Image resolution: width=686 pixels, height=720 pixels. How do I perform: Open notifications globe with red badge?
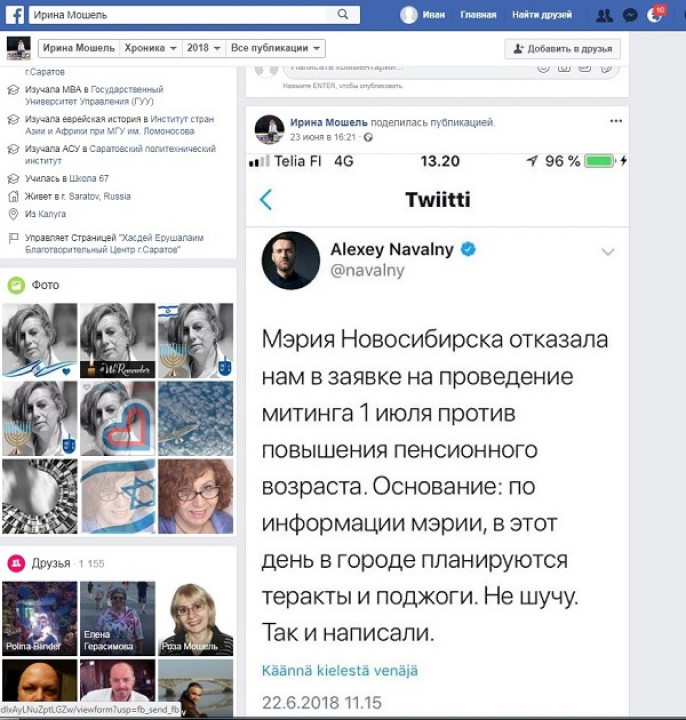[656, 14]
